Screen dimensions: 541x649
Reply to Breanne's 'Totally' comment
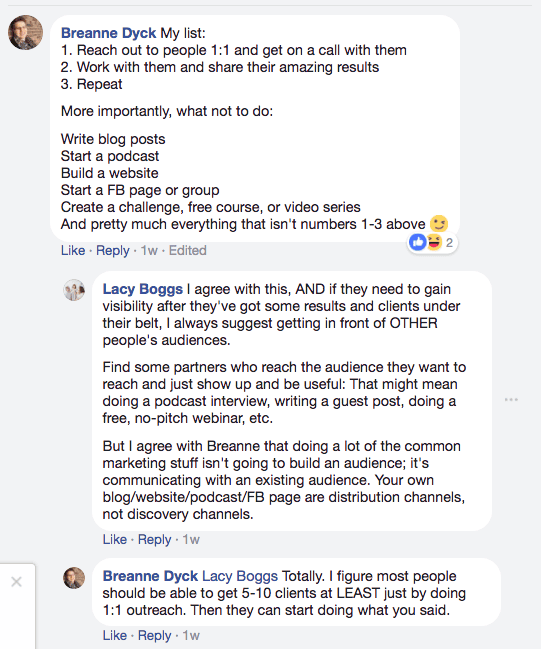coord(154,635)
